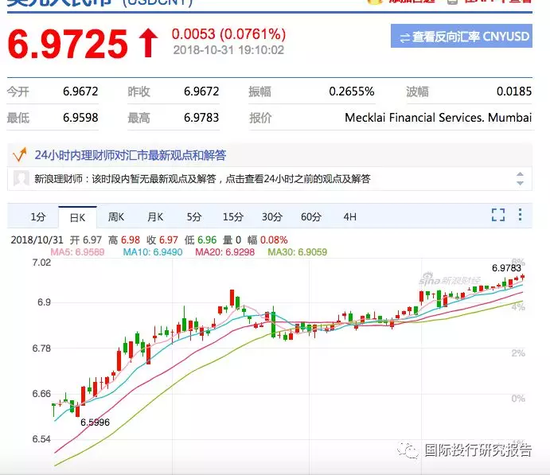Switch to the 4H chart tab
This screenshot has width=550, height=475.
point(350,217)
